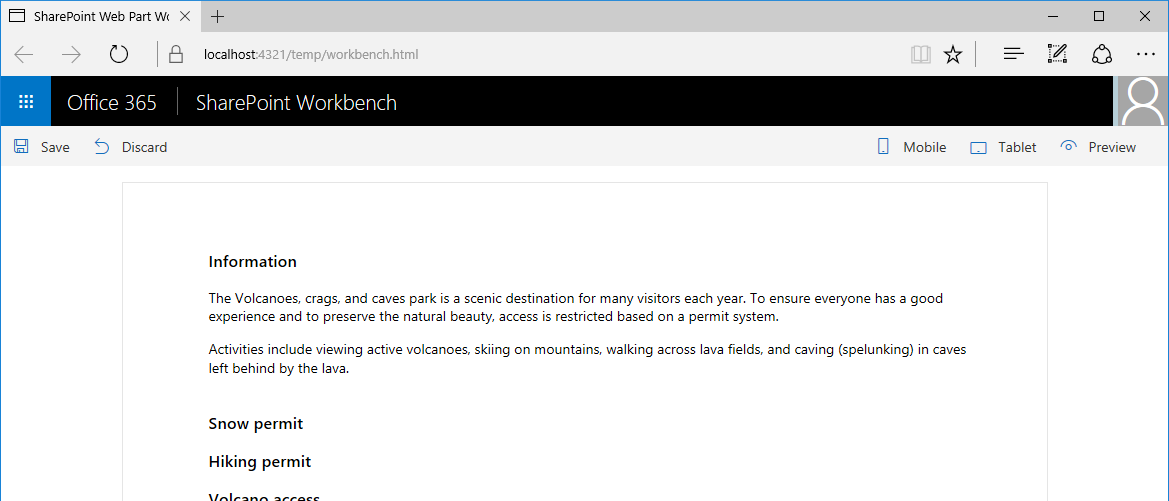Expand the Snow permit section
The width and height of the screenshot is (1169, 501).
click(x=256, y=424)
